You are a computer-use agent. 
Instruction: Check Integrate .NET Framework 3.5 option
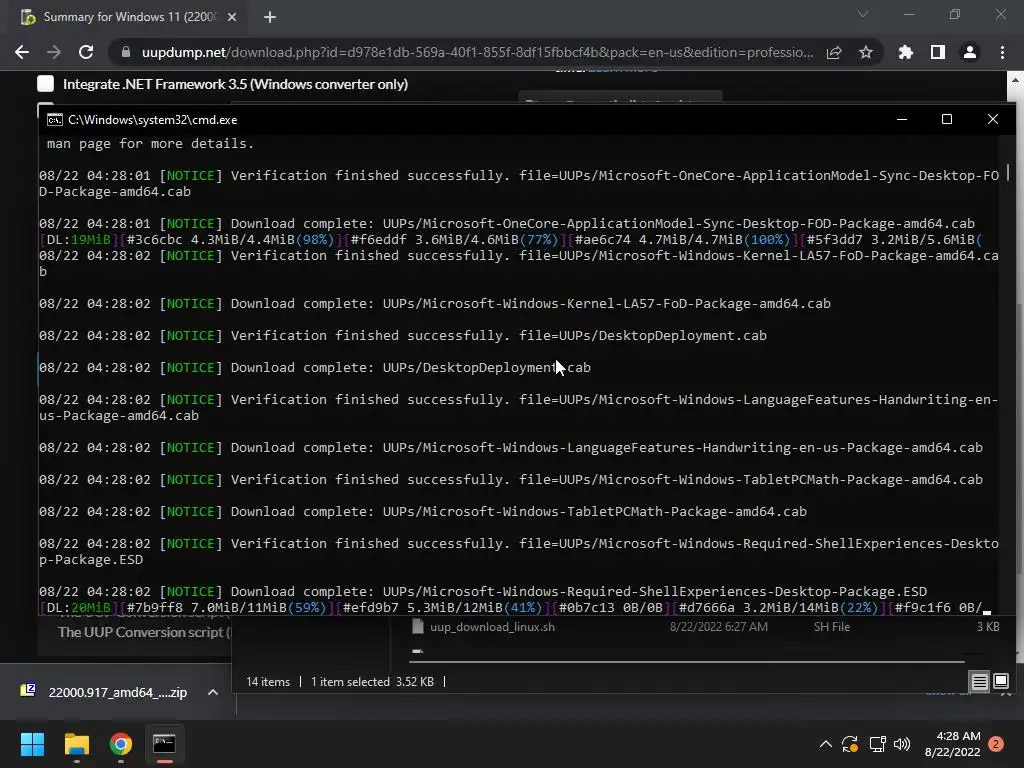pos(46,84)
